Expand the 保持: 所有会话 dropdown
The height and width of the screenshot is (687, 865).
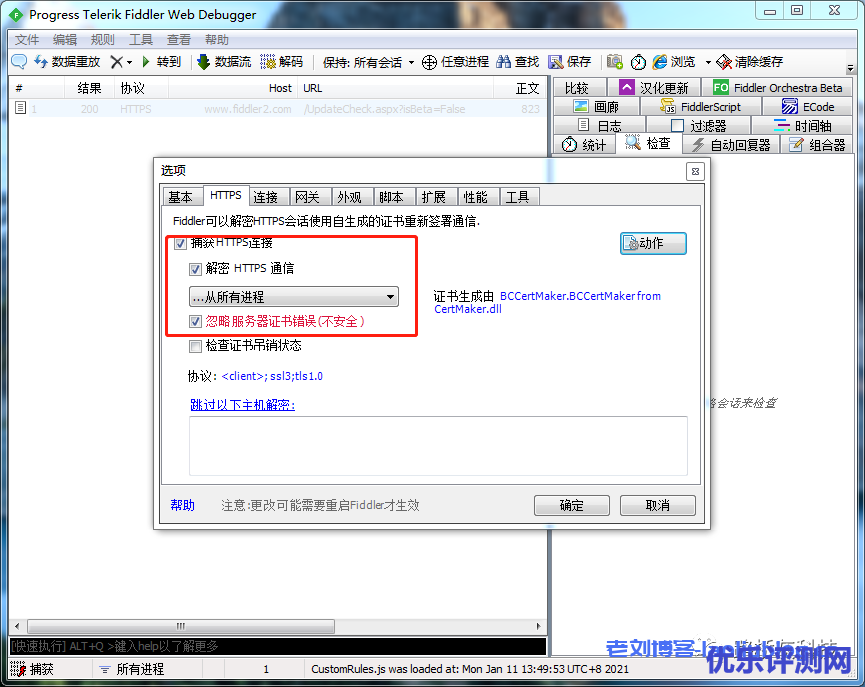click(x=368, y=62)
